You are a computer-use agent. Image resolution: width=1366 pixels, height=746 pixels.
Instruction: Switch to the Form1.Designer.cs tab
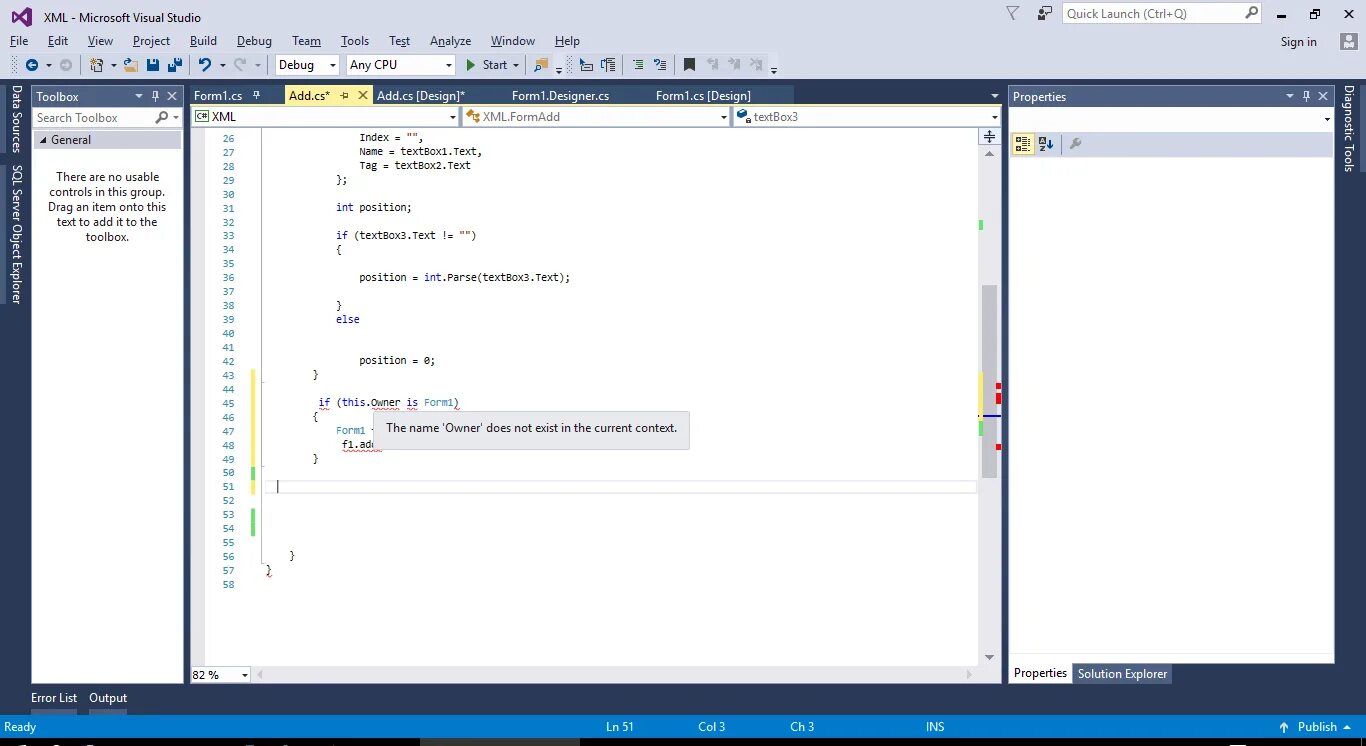[560, 95]
